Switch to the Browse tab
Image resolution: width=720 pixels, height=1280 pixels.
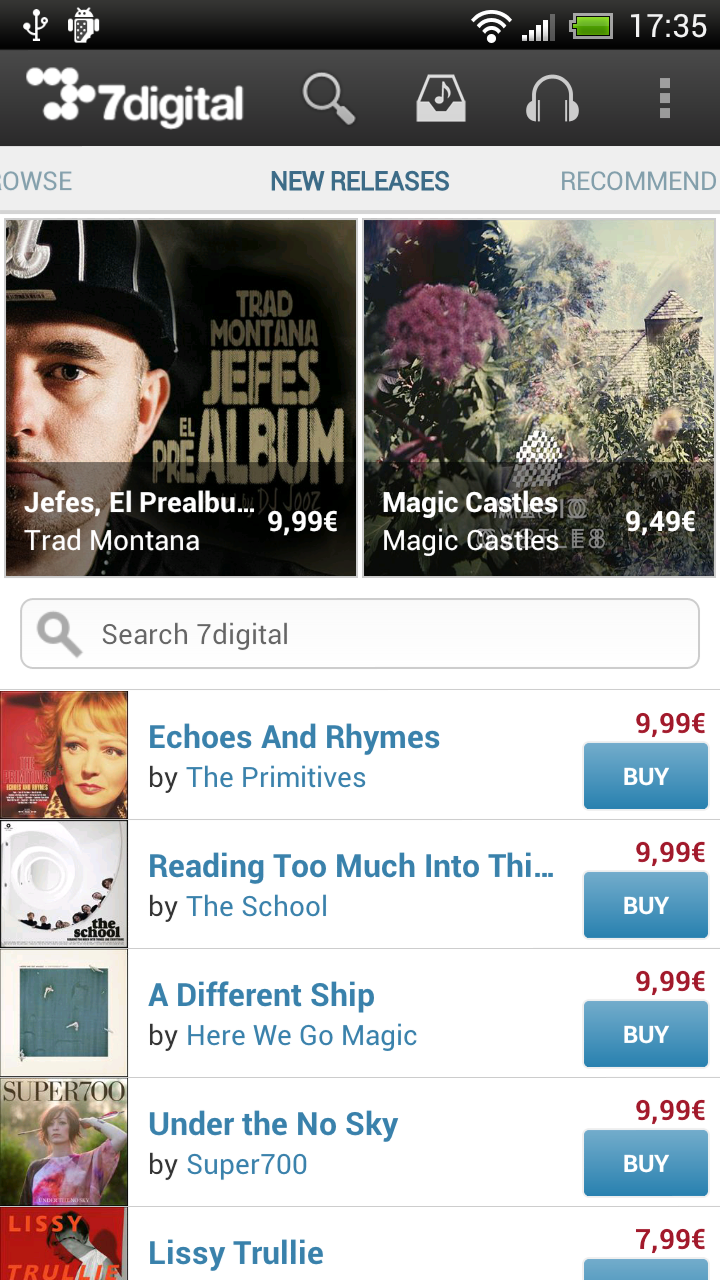click(37, 181)
